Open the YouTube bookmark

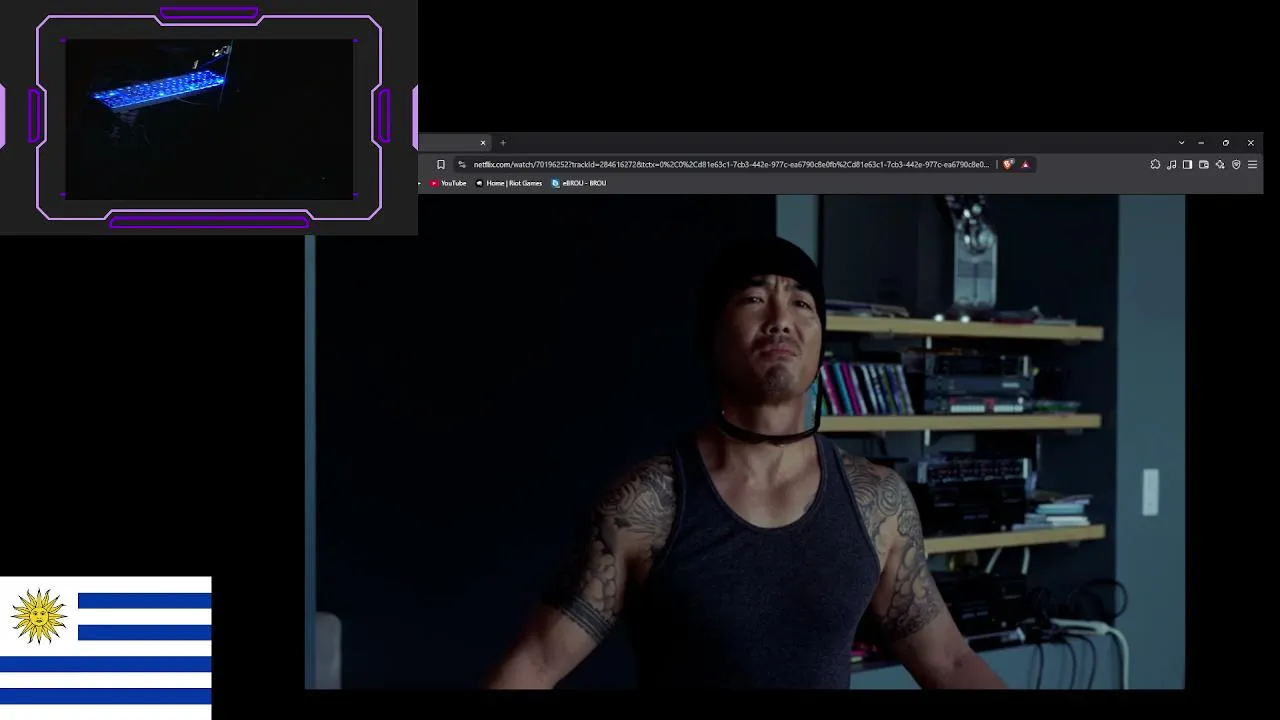click(448, 183)
